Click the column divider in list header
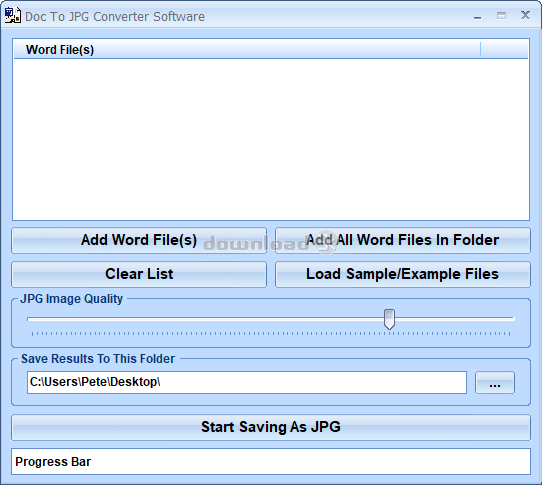542x485 pixels. (480, 50)
